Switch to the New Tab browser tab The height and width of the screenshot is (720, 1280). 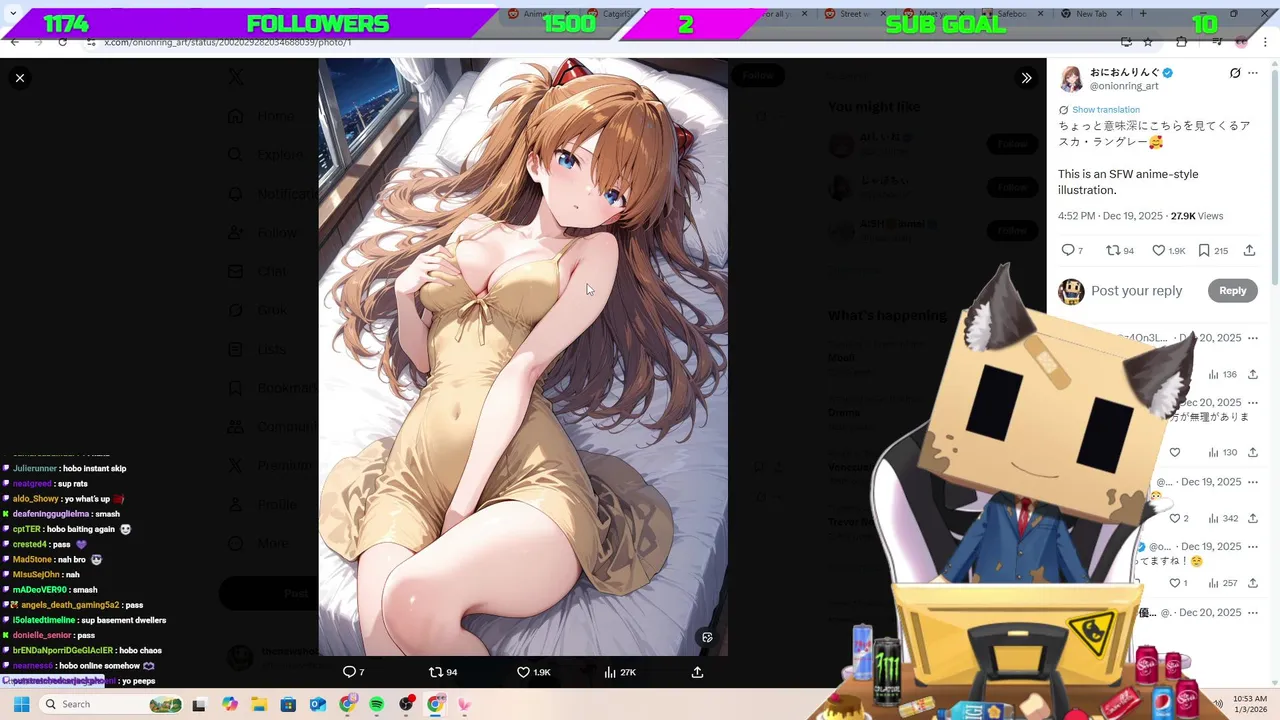[1091, 14]
